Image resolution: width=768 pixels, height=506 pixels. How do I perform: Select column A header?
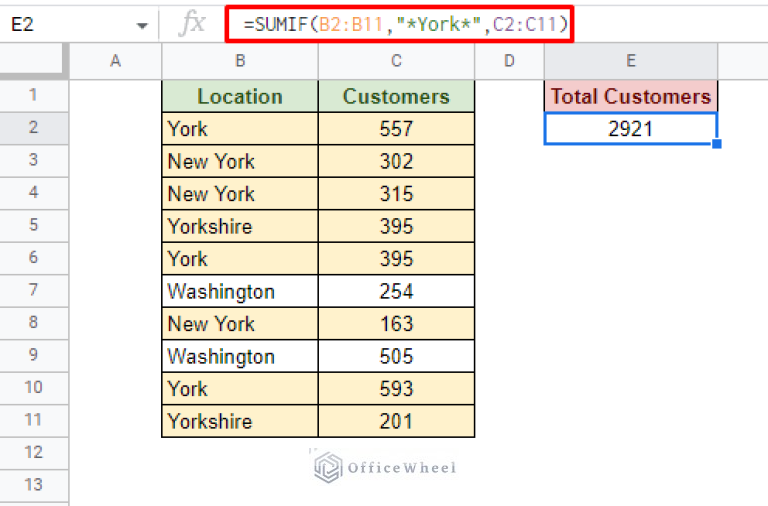click(115, 62)
